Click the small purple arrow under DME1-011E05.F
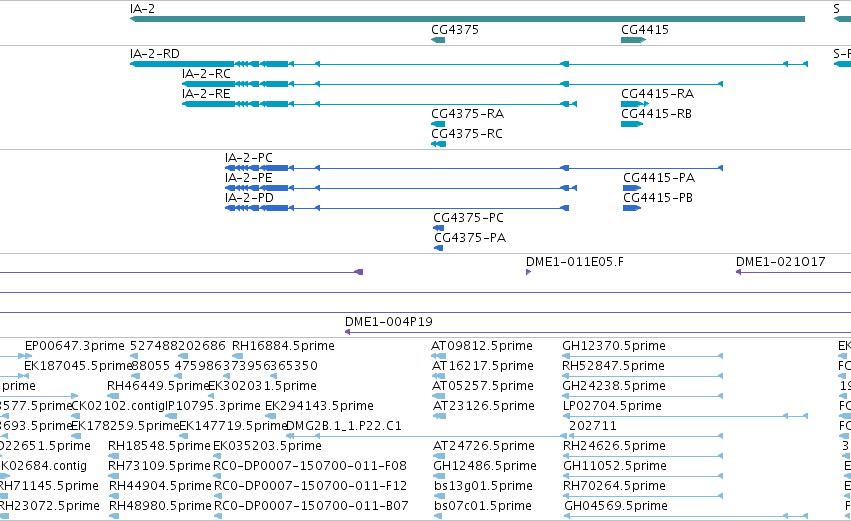 tap(528, 272)
